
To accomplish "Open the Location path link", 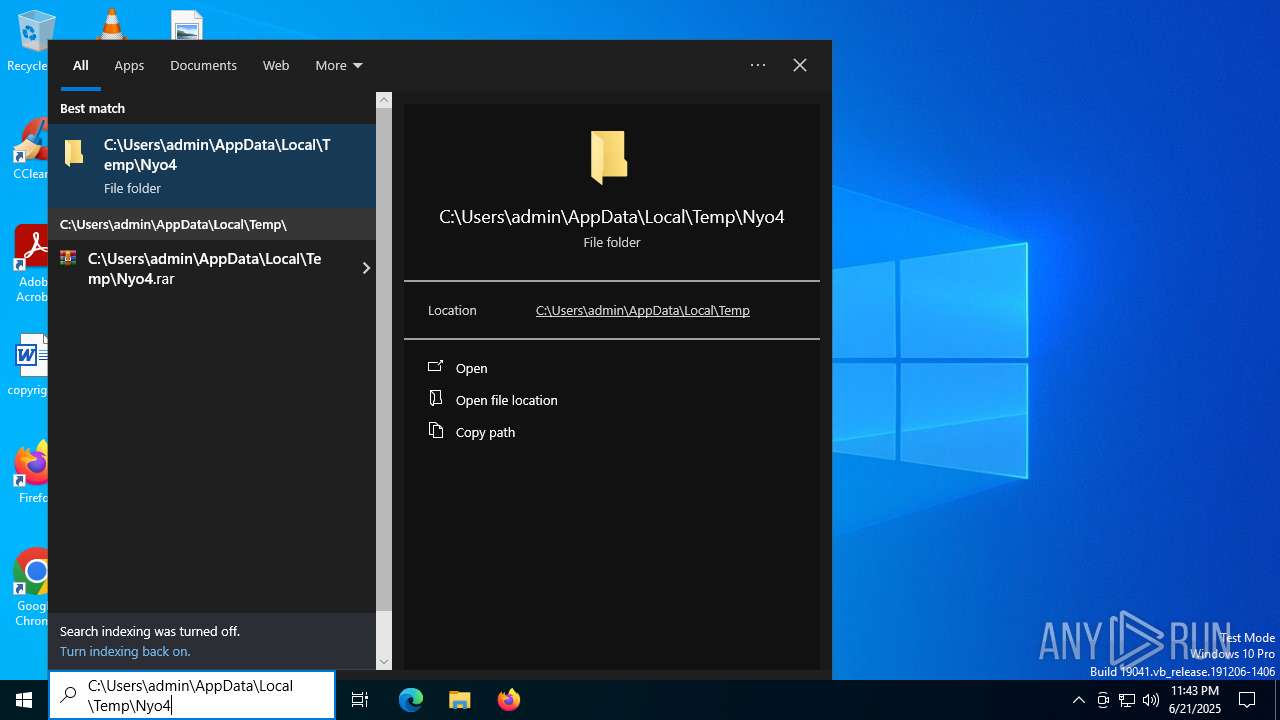I will [643, 311].
